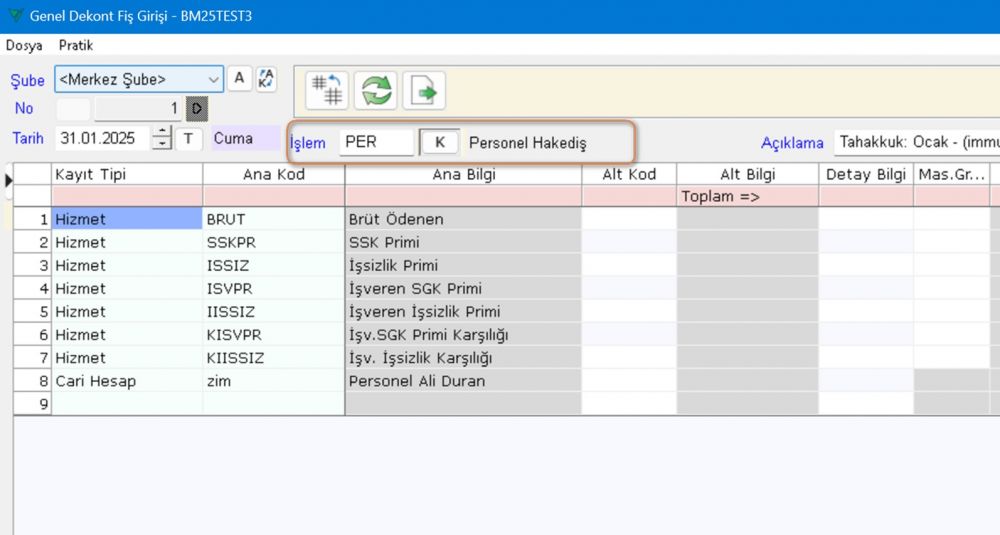Click the Kayıt Tipi column header
The width and height of the screenshot is (1000, 535).
[x=127, y=174]
